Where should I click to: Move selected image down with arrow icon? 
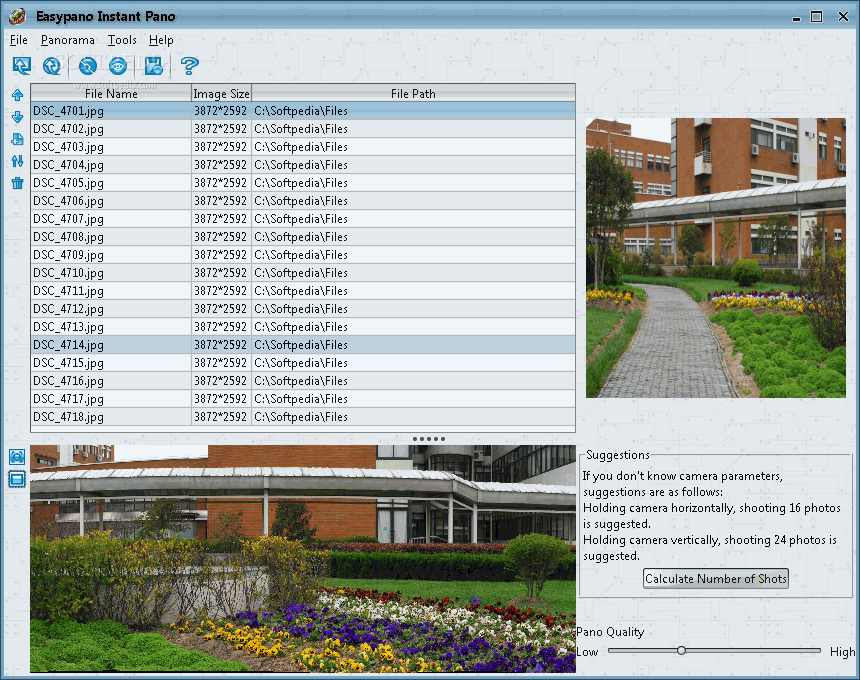tap(18, 117)
